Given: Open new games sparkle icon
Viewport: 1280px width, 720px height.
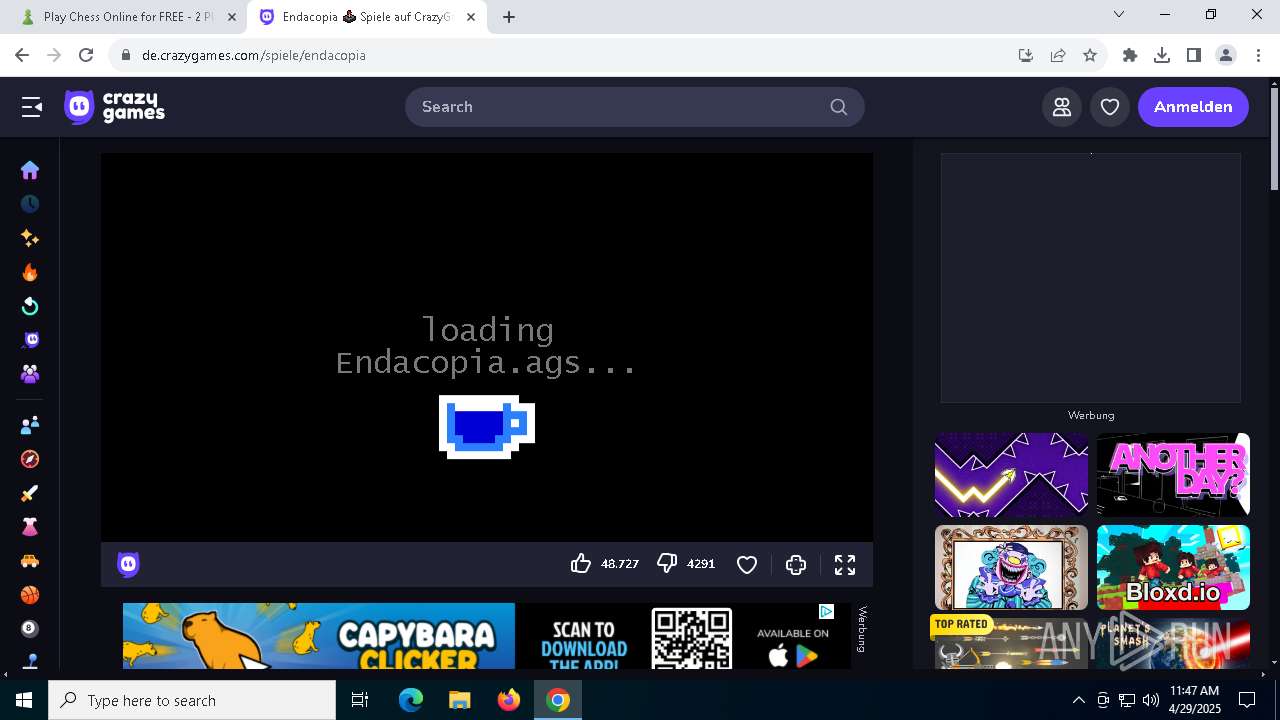Looking at the screenshot, I should (x=30, y=238).
